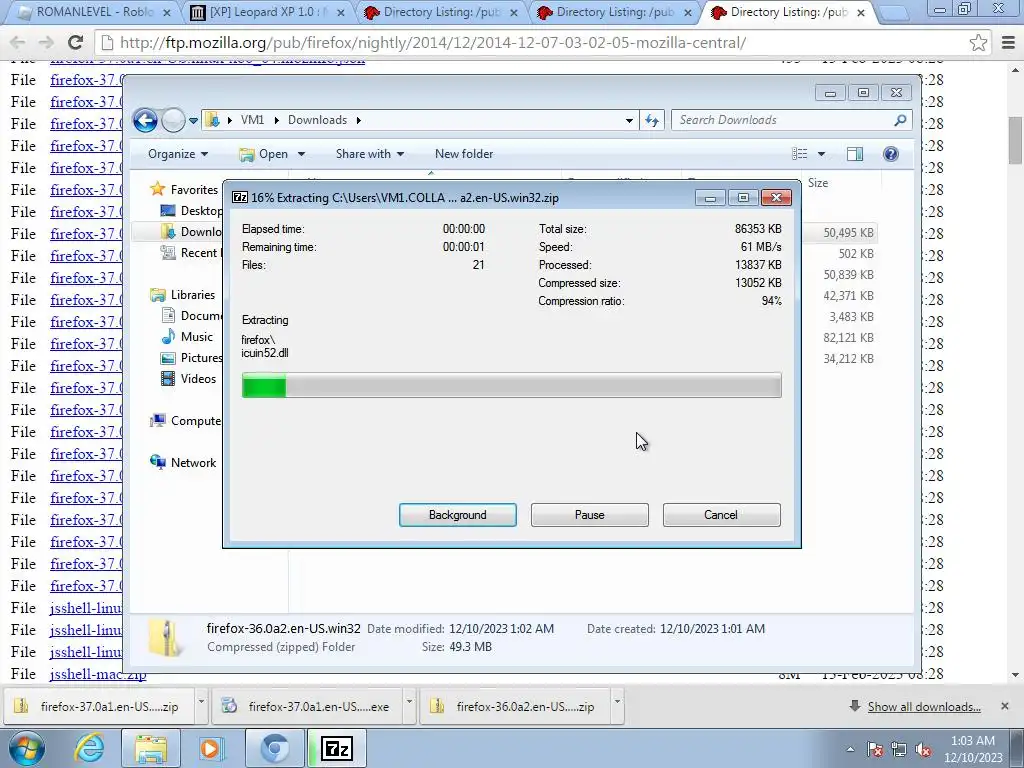Click Show all downloads link
Screen dimensions: 1024x768
(x=923, y=707)
